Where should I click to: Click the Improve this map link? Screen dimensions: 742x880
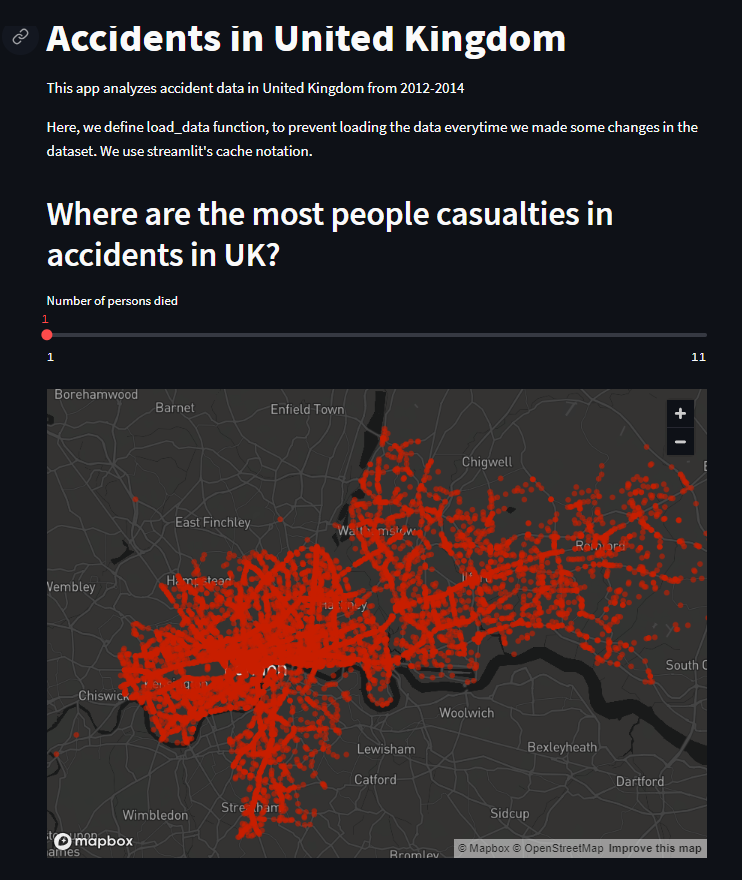(x=654, y=848)
